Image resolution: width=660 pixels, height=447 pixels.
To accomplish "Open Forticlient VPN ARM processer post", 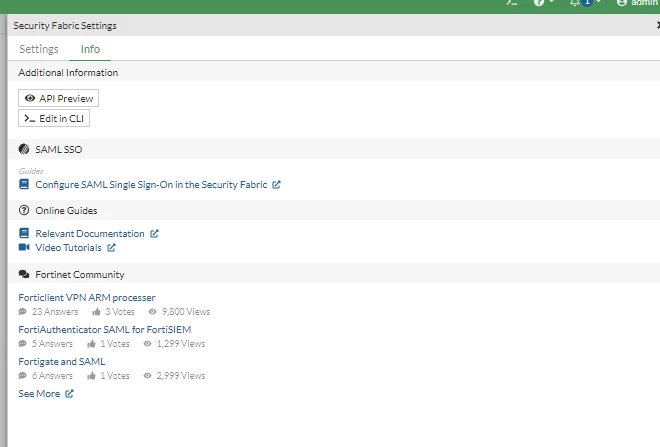I will tap(87, 298).
